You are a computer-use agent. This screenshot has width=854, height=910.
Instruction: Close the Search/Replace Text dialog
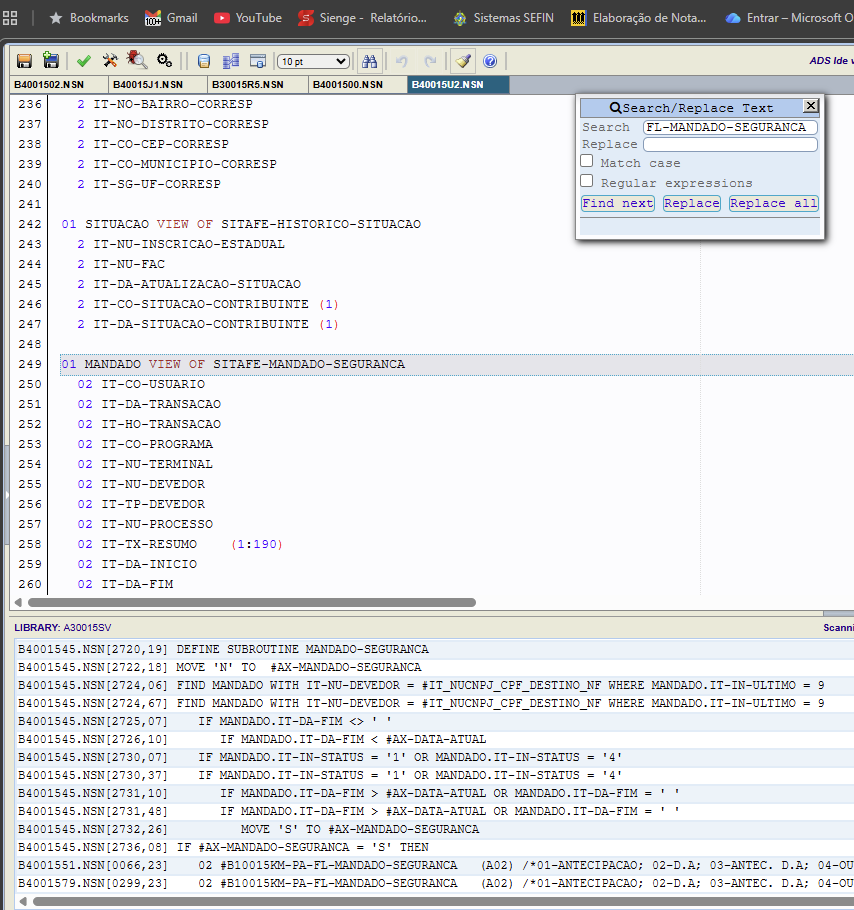point(811,106)
